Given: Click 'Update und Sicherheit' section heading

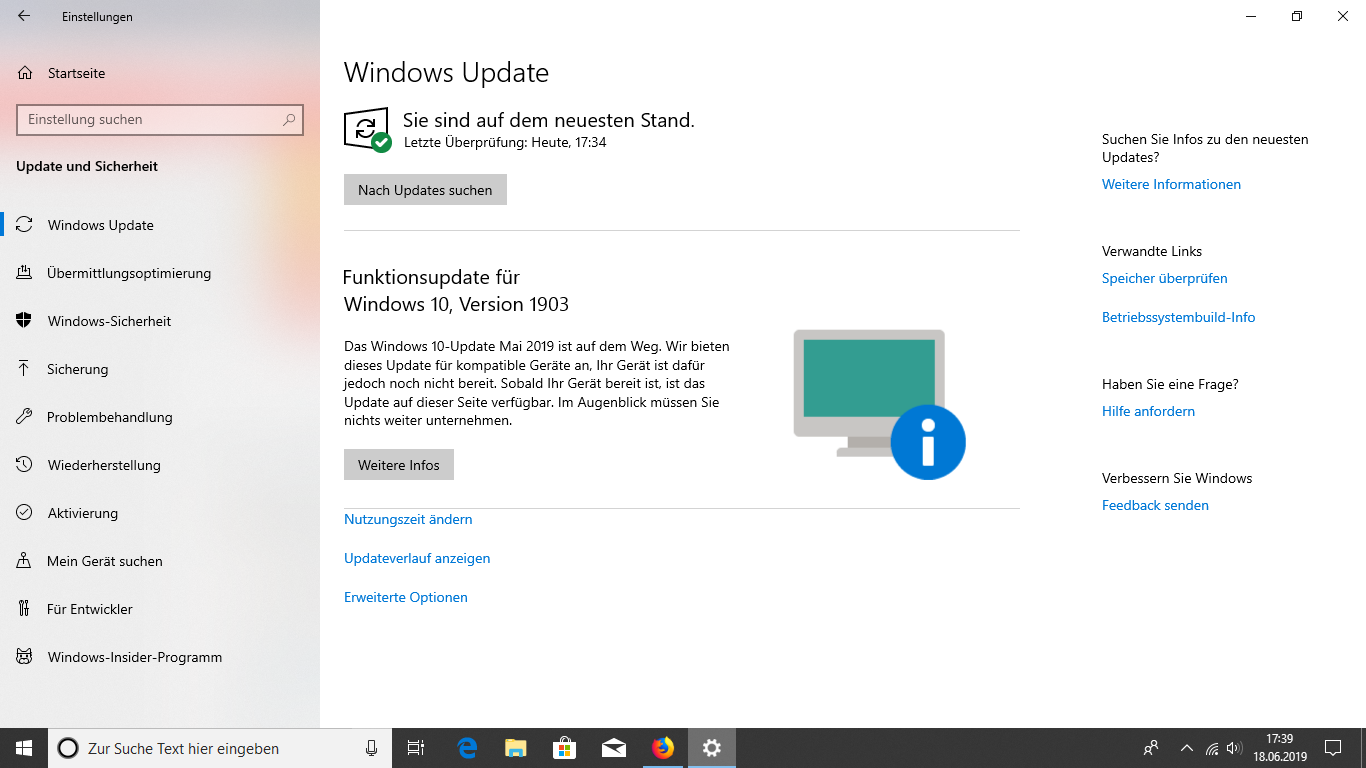Looking at the screenshot, I should [87, 166].
